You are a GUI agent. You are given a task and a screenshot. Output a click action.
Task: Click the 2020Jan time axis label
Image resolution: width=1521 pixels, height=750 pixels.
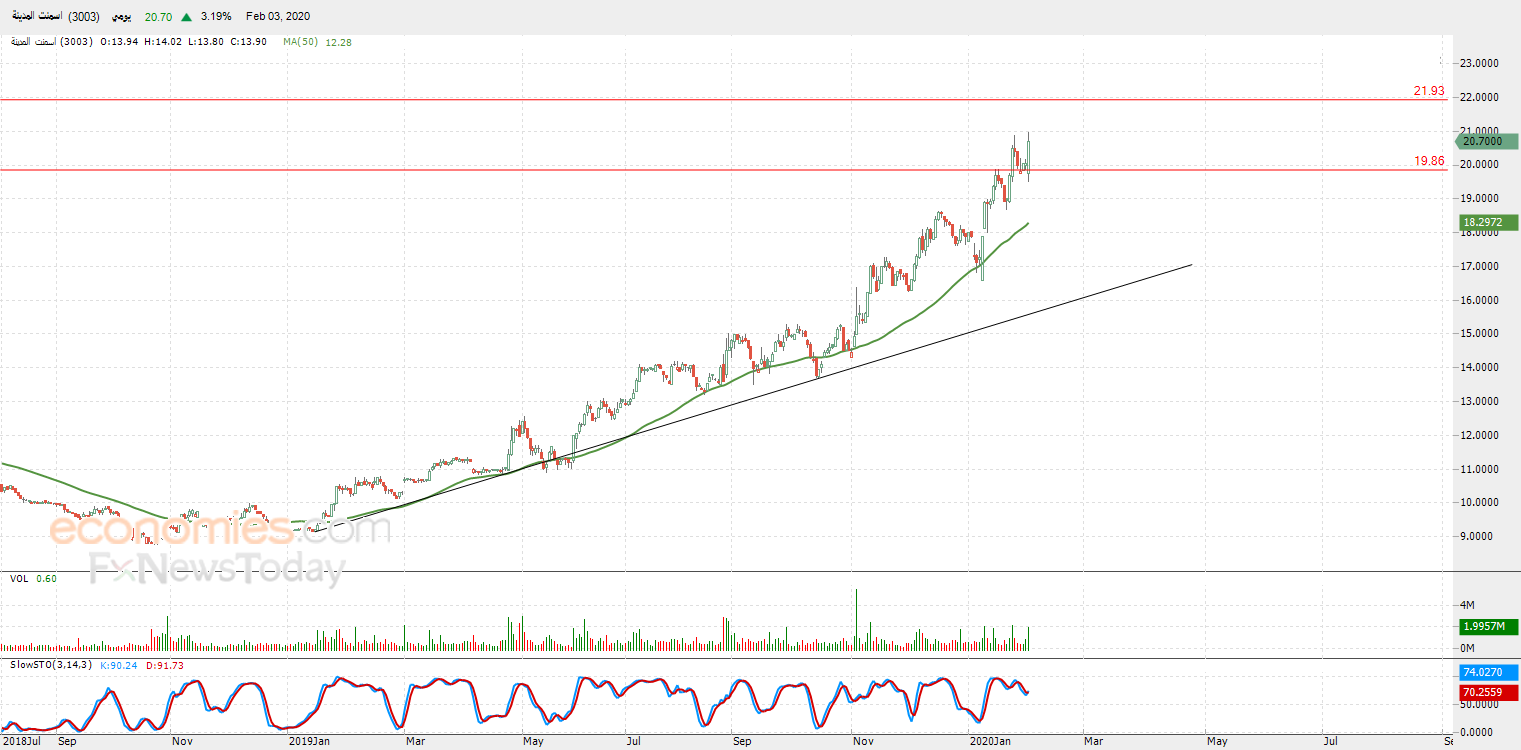pyautogui.click(x=991, y=742)
